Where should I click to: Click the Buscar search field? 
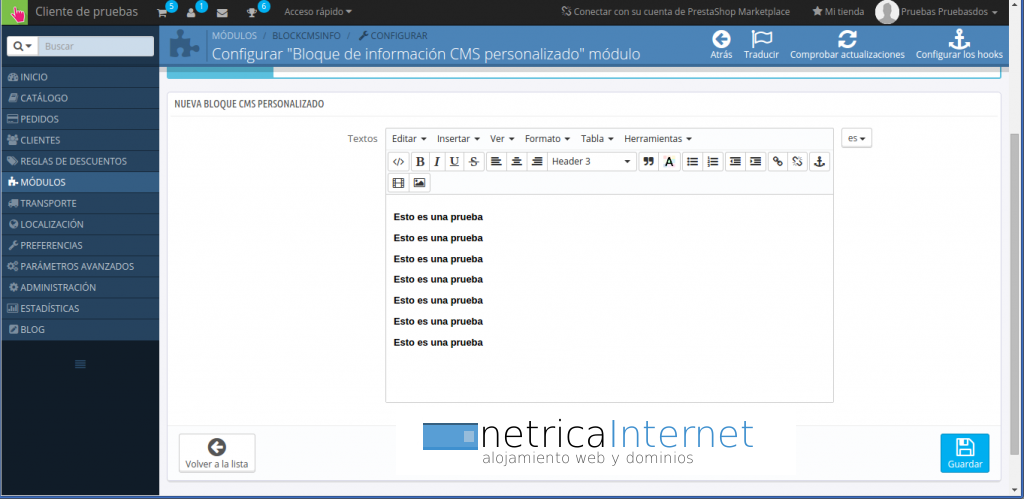(x=96, y=46)
